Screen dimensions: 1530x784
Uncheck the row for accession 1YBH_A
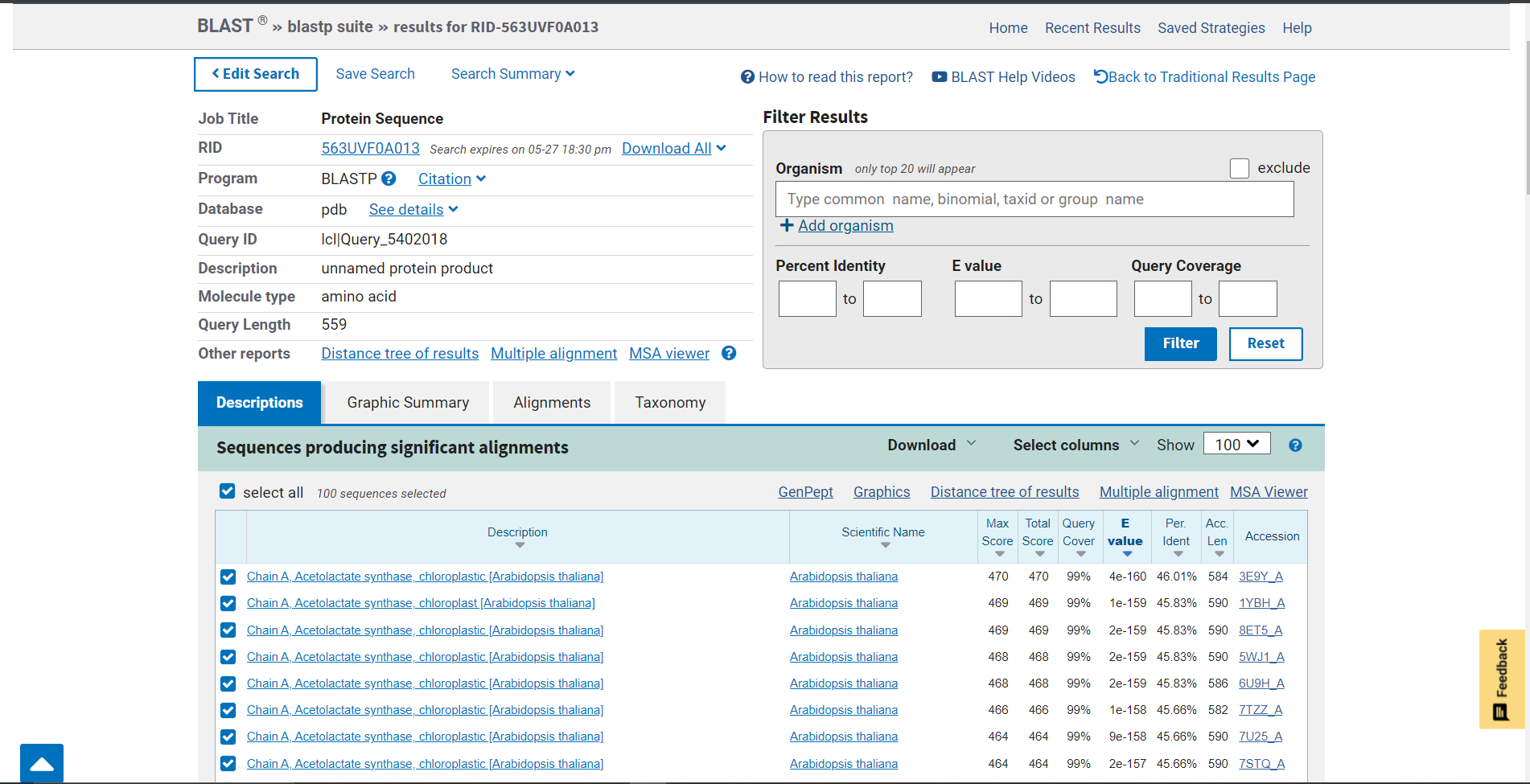[228, 603]
